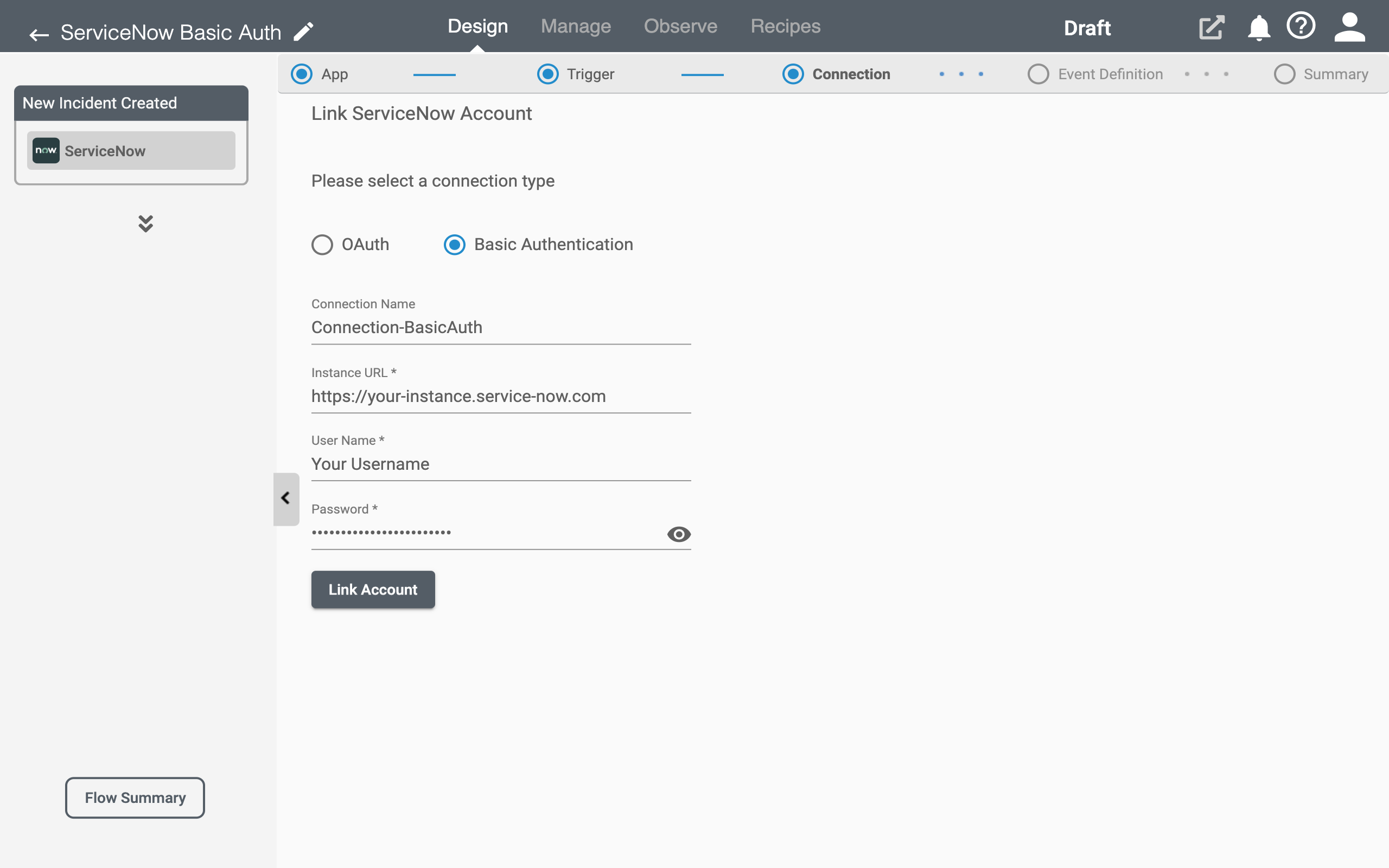The image size is (1389, 868).
Task: Click the Connection Name input field
Action: [x=500, y=327]
